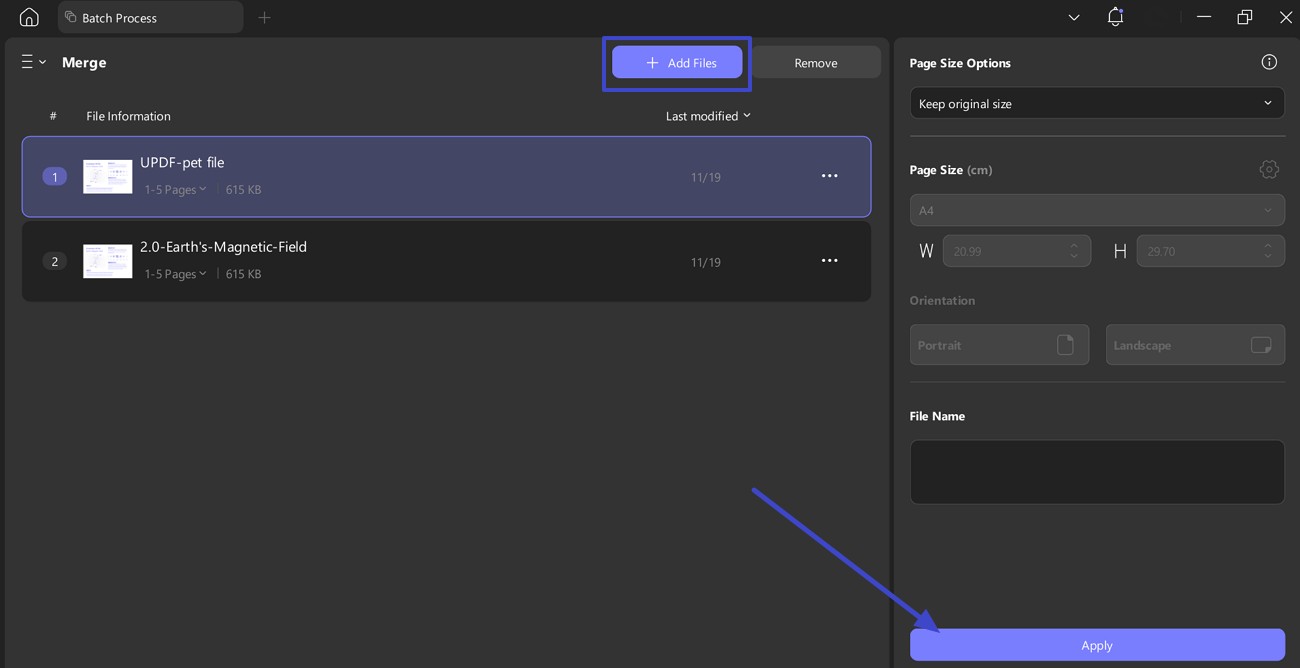Open page size settings gear
This screenshot has height=668, width=1300.
pyautogui.click(x=1269, y=169)
